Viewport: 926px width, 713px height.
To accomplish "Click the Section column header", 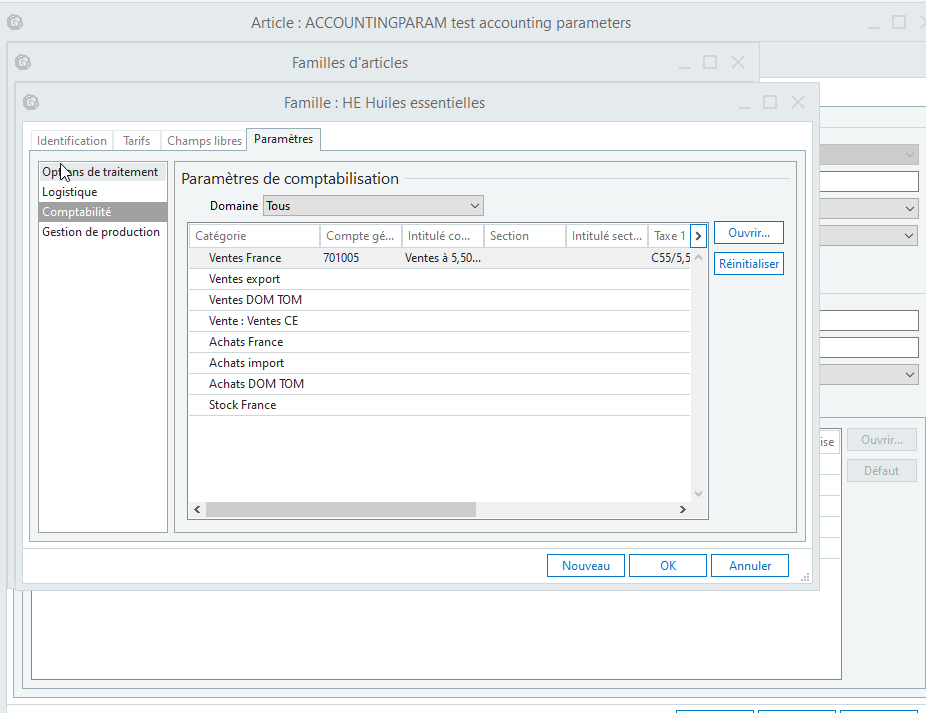I will coord(524,236).
